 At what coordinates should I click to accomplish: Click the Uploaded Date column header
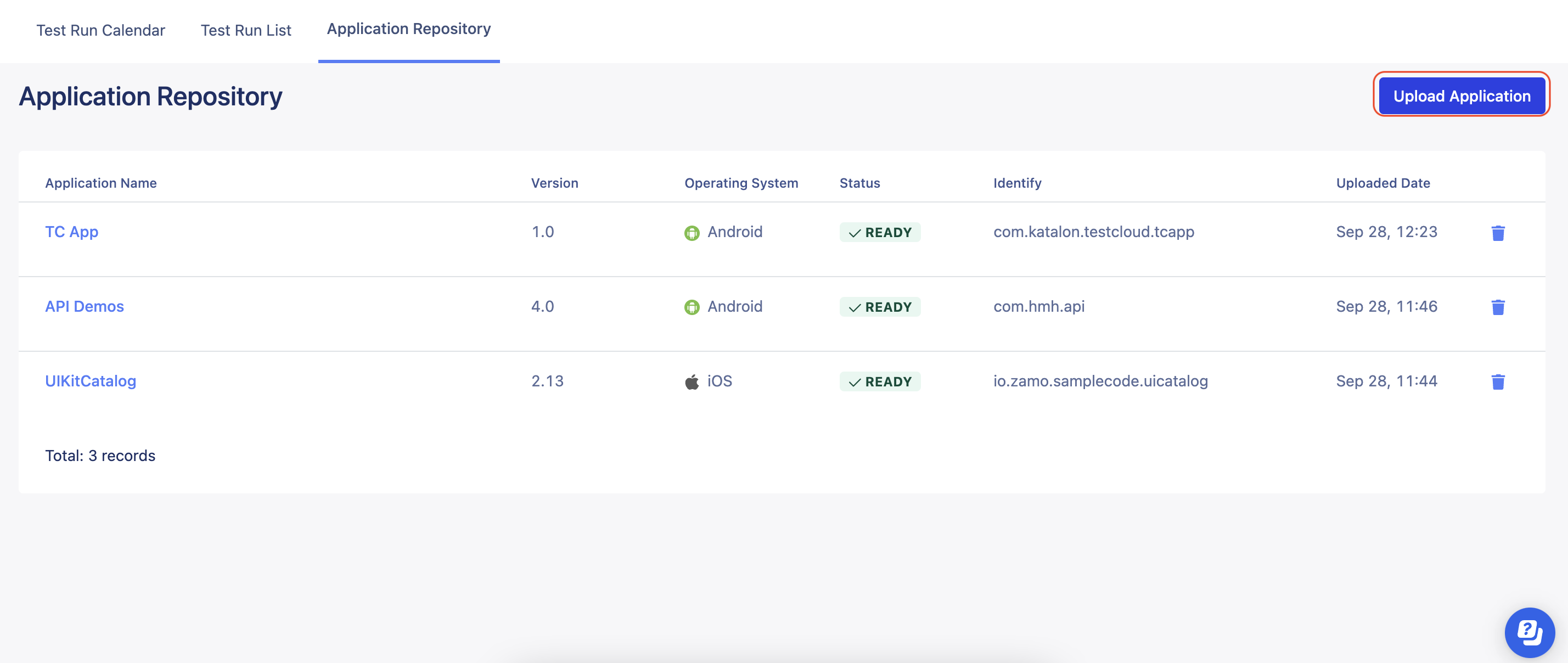pyautogui.click(x=1383, y=183)
